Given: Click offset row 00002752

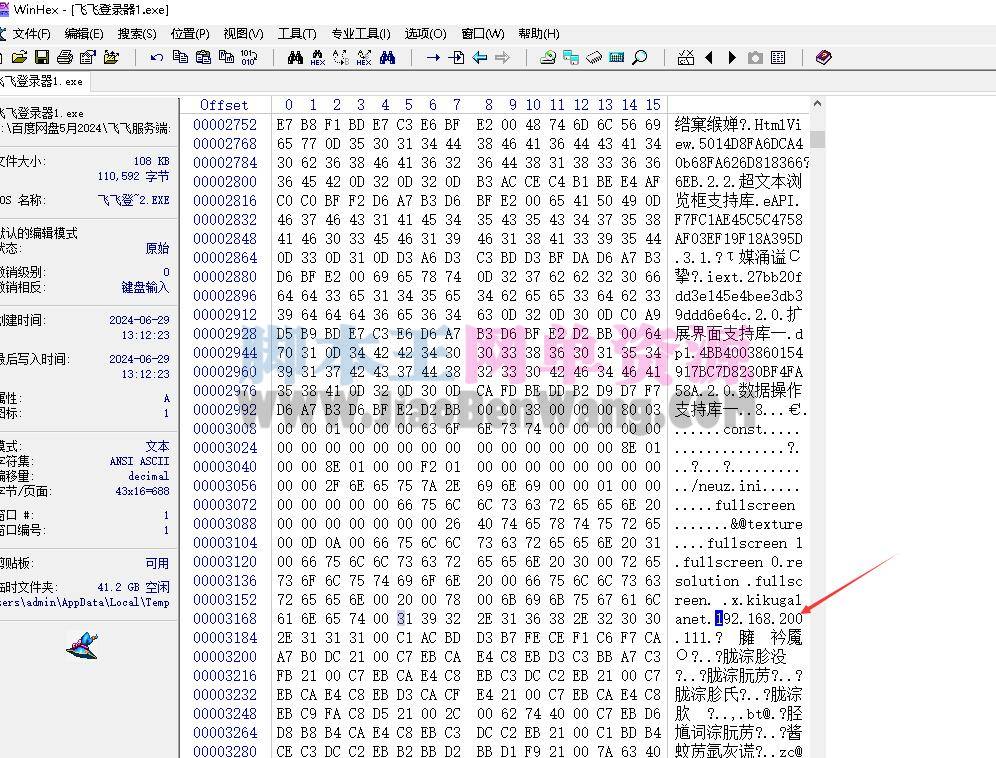Looking at the screenshot, I should coord(225,125).
